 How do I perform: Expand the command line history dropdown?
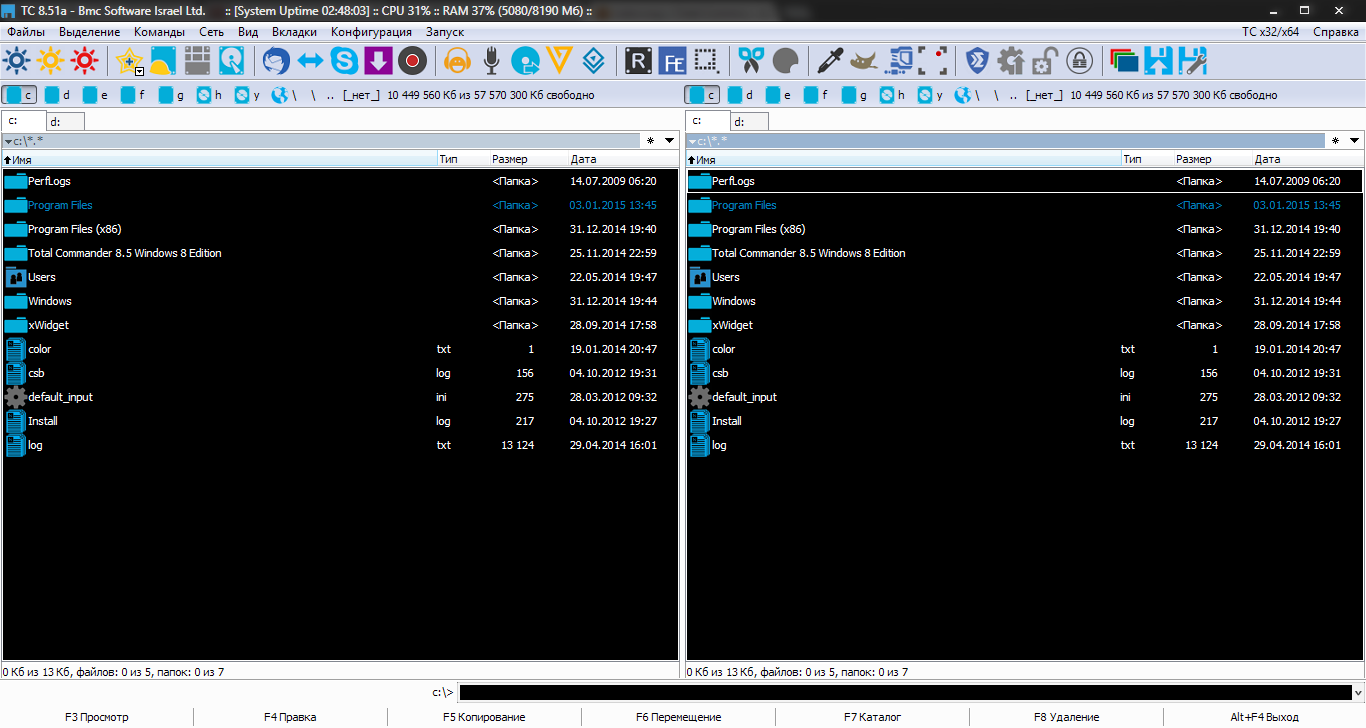(x=1356, y=692)
